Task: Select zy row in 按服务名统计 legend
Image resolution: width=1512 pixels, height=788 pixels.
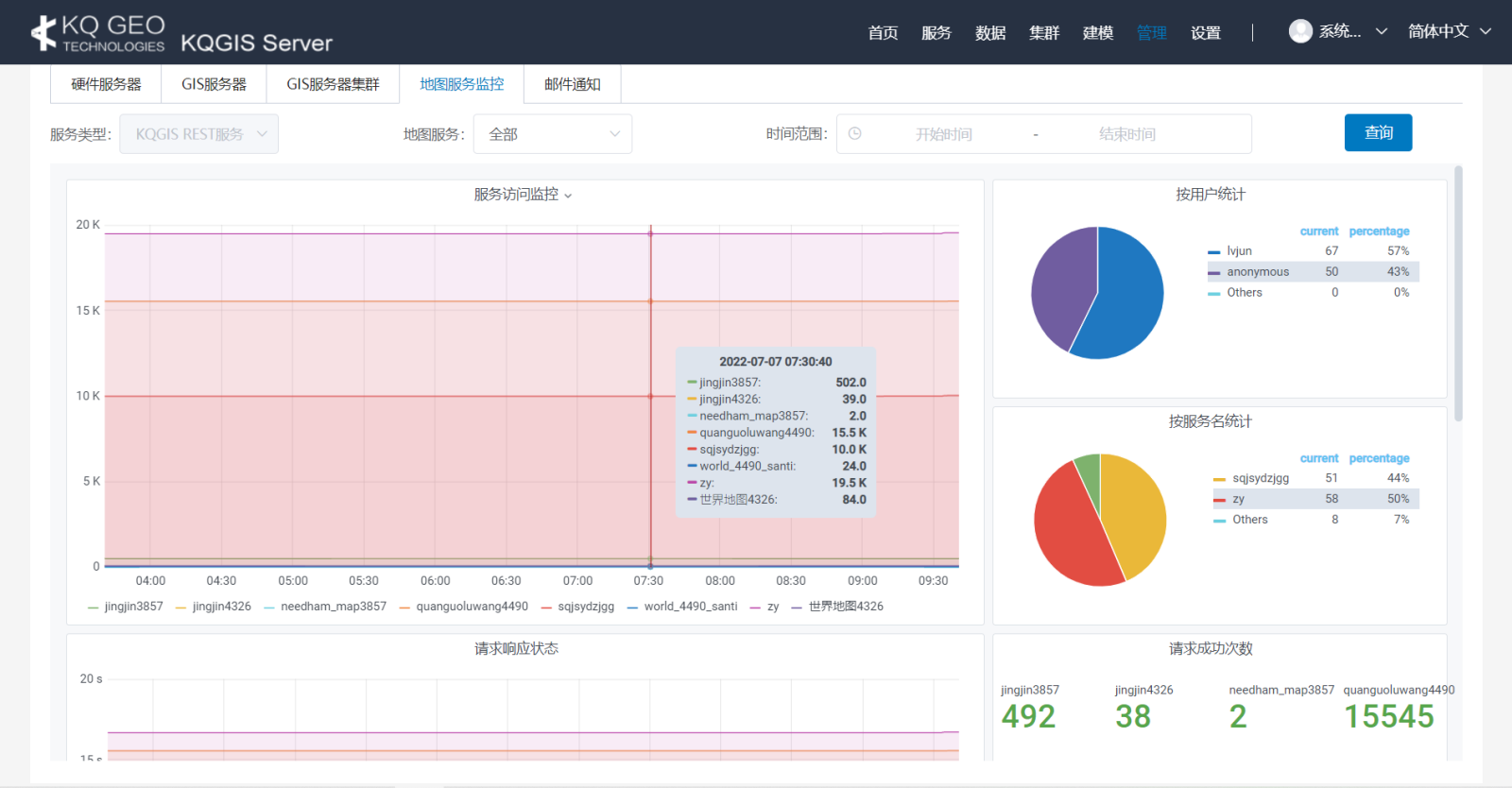Action: point(1315,499)
